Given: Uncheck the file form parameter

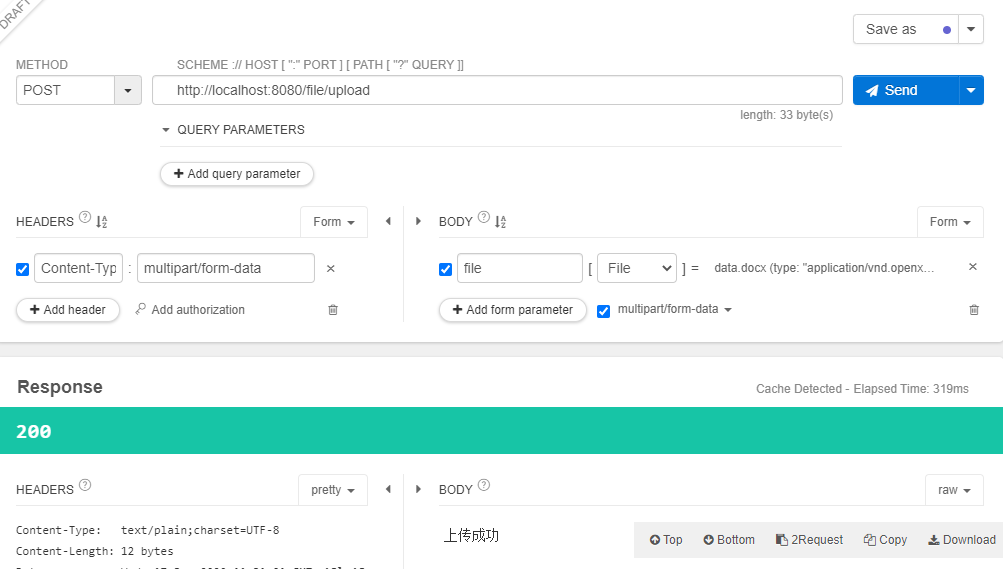Looking at the screenshot, I should point(446,269).
